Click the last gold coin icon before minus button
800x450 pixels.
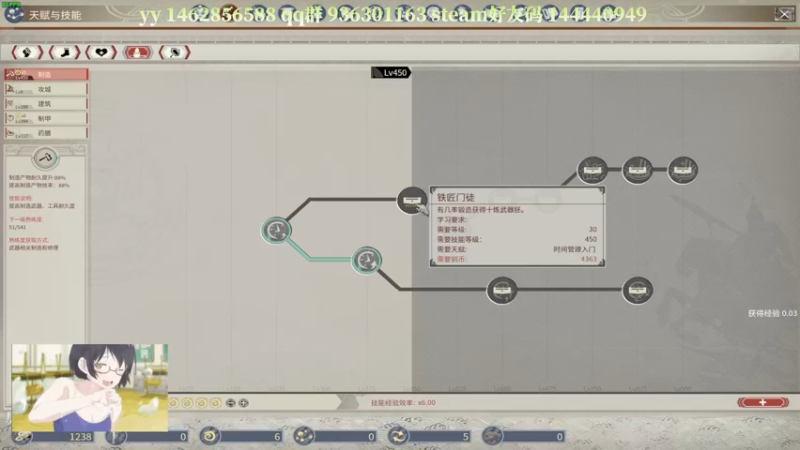click(215, 403)
